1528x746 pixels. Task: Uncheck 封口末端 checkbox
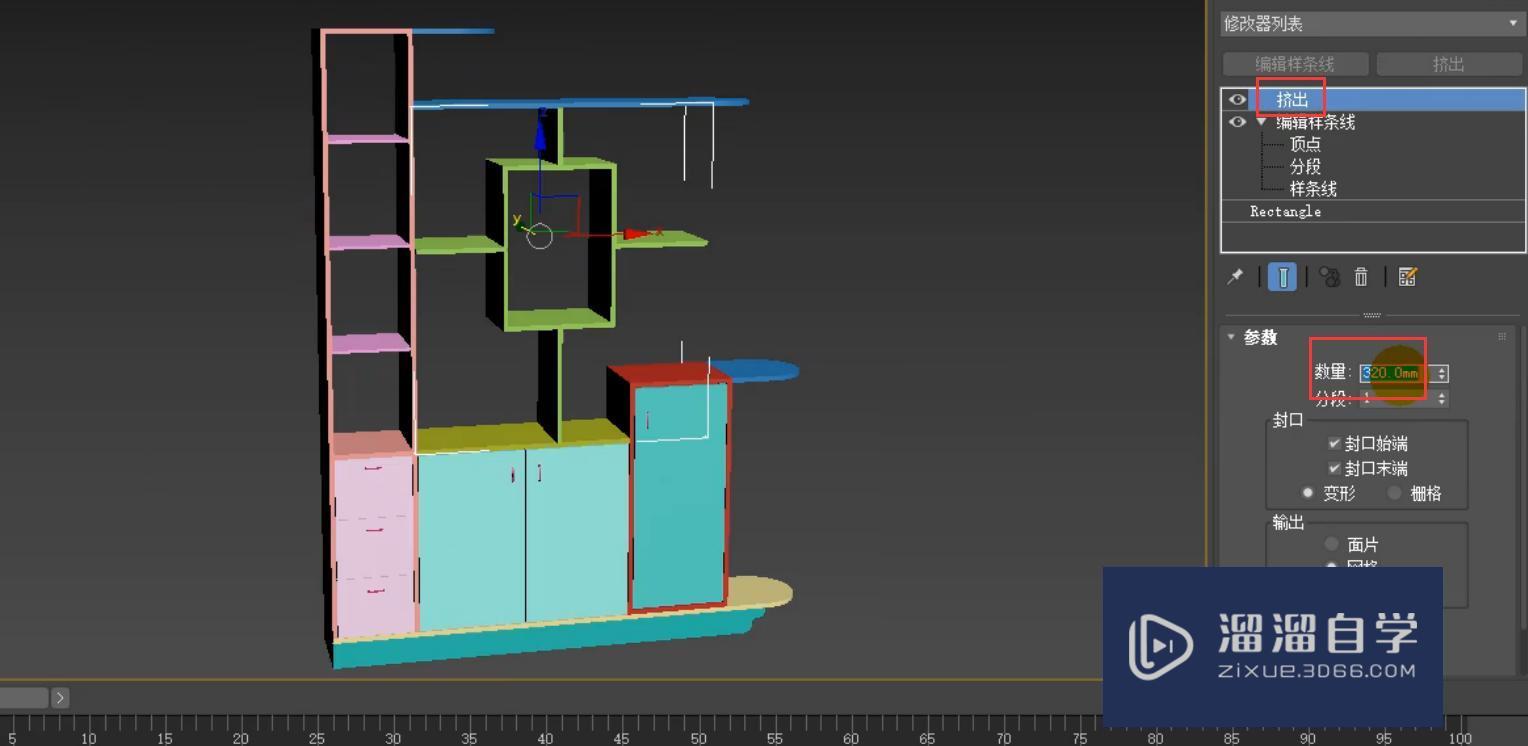(1334, 468)
